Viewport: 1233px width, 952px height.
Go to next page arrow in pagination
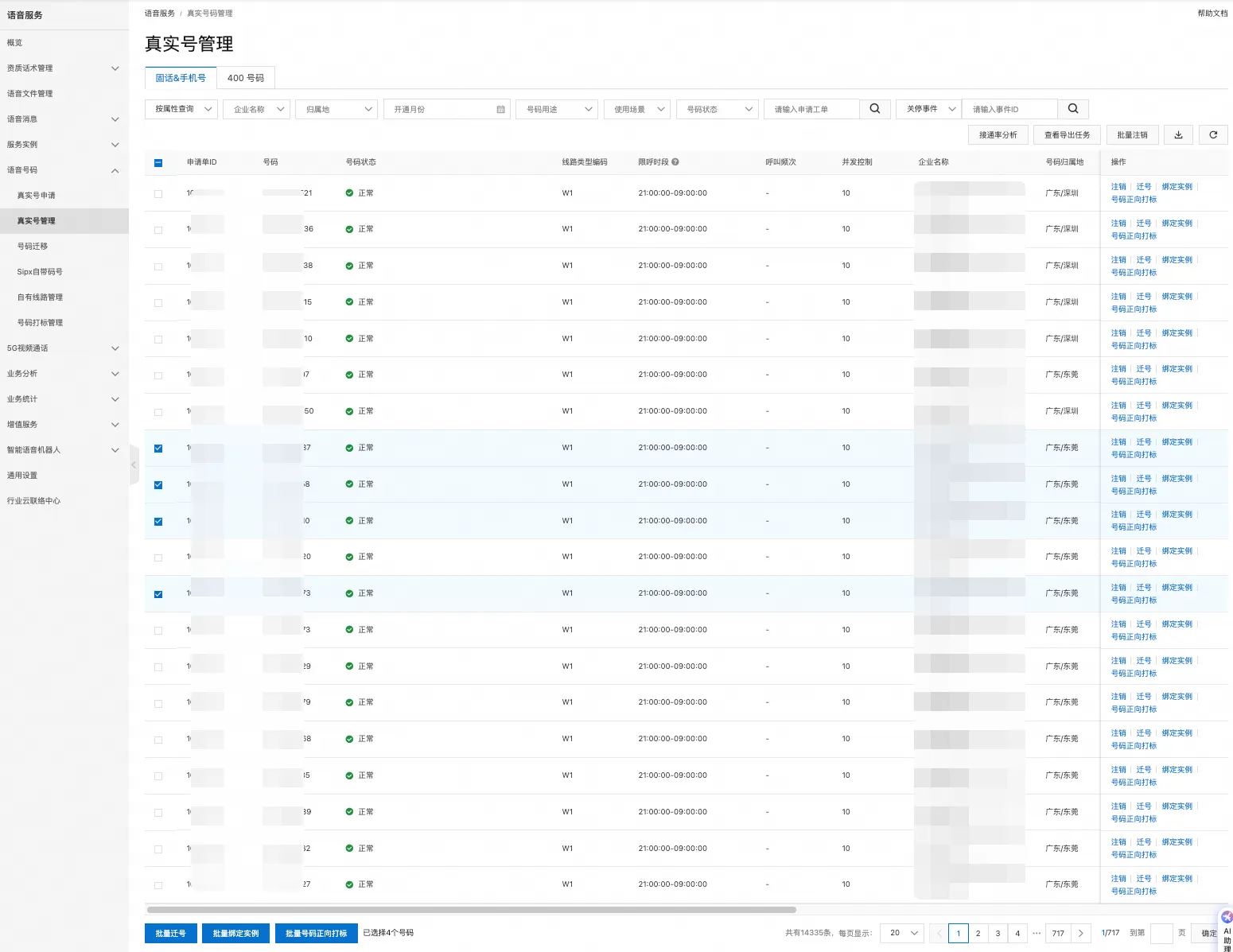pos(1080,933)
